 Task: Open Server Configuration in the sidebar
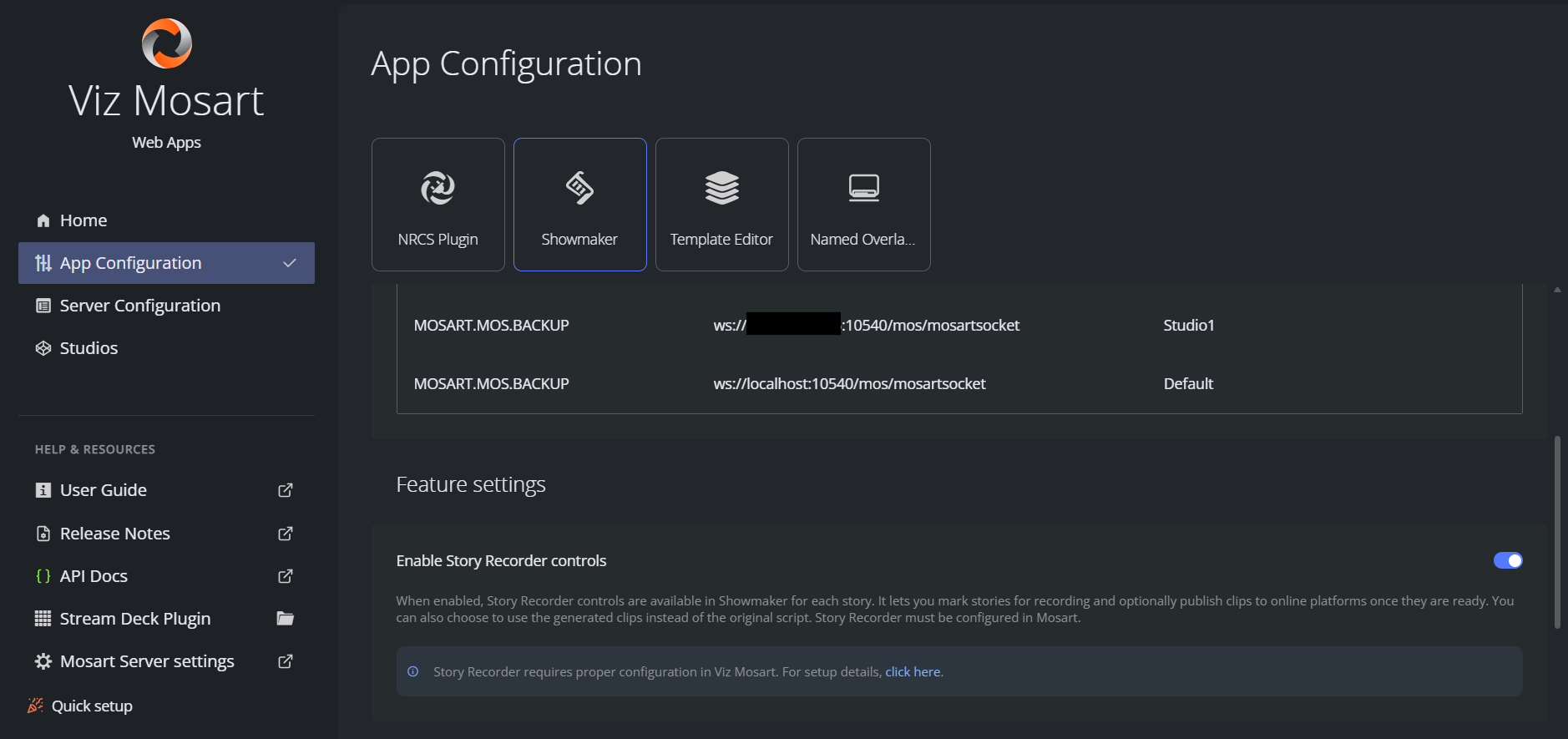pos(166,306)
